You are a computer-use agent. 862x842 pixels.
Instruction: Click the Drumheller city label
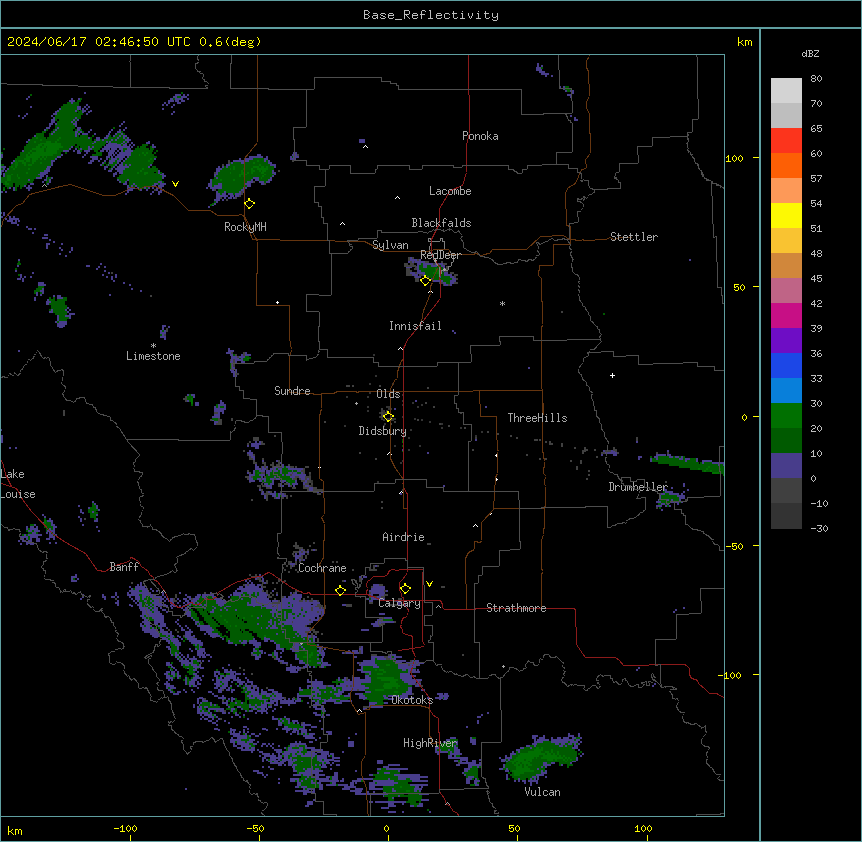[x=638, y=487]
